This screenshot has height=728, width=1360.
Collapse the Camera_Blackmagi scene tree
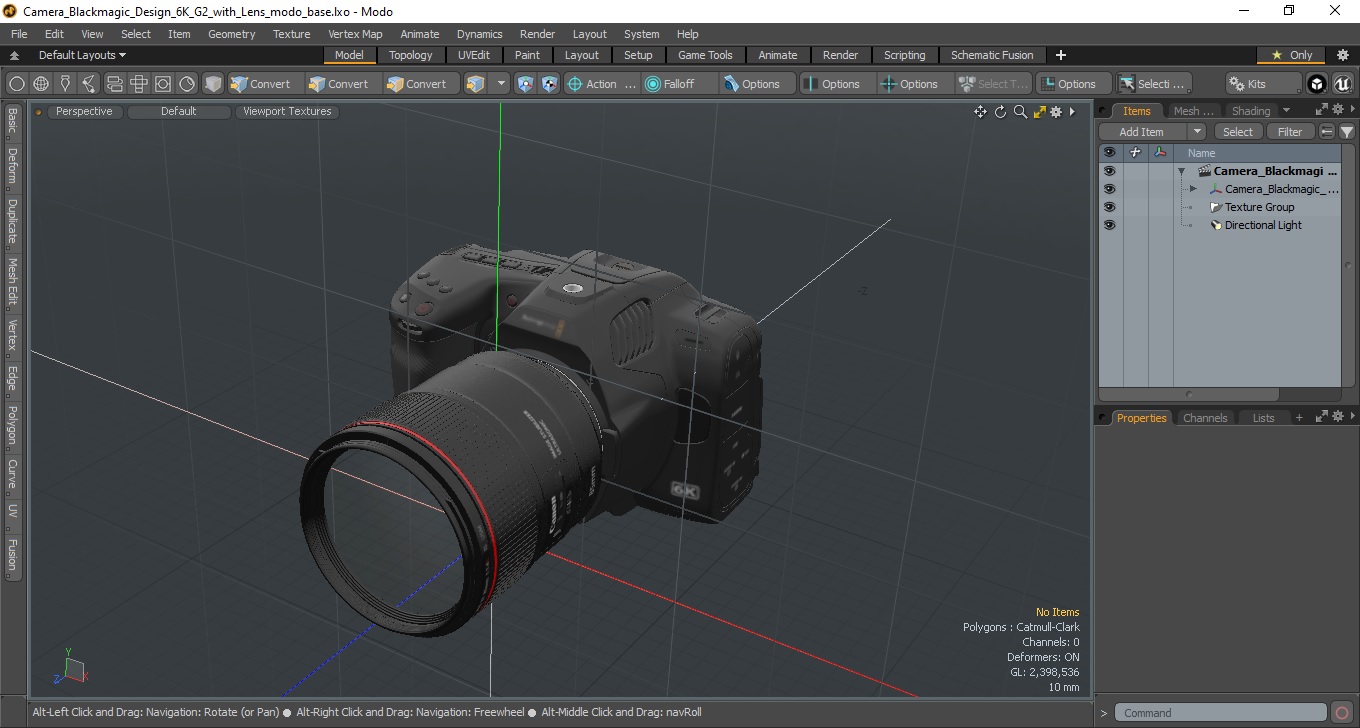(x=1181, y=171)
